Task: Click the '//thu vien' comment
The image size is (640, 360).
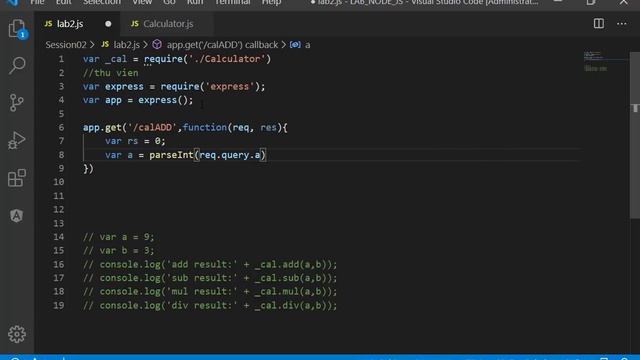Action: click(111, 73)
